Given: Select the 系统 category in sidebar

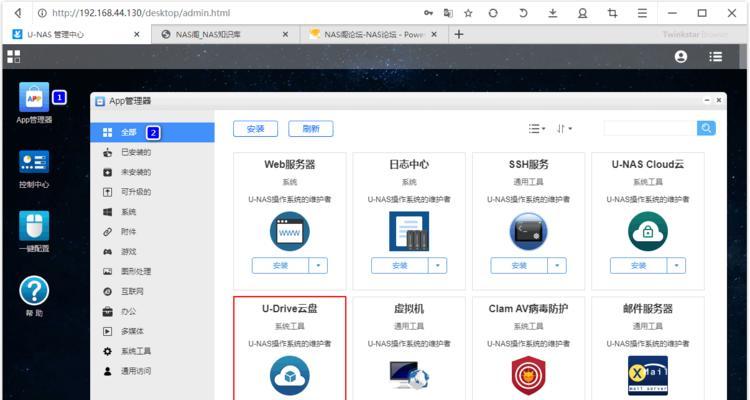Looking at the screenshot, I should 152,212.
